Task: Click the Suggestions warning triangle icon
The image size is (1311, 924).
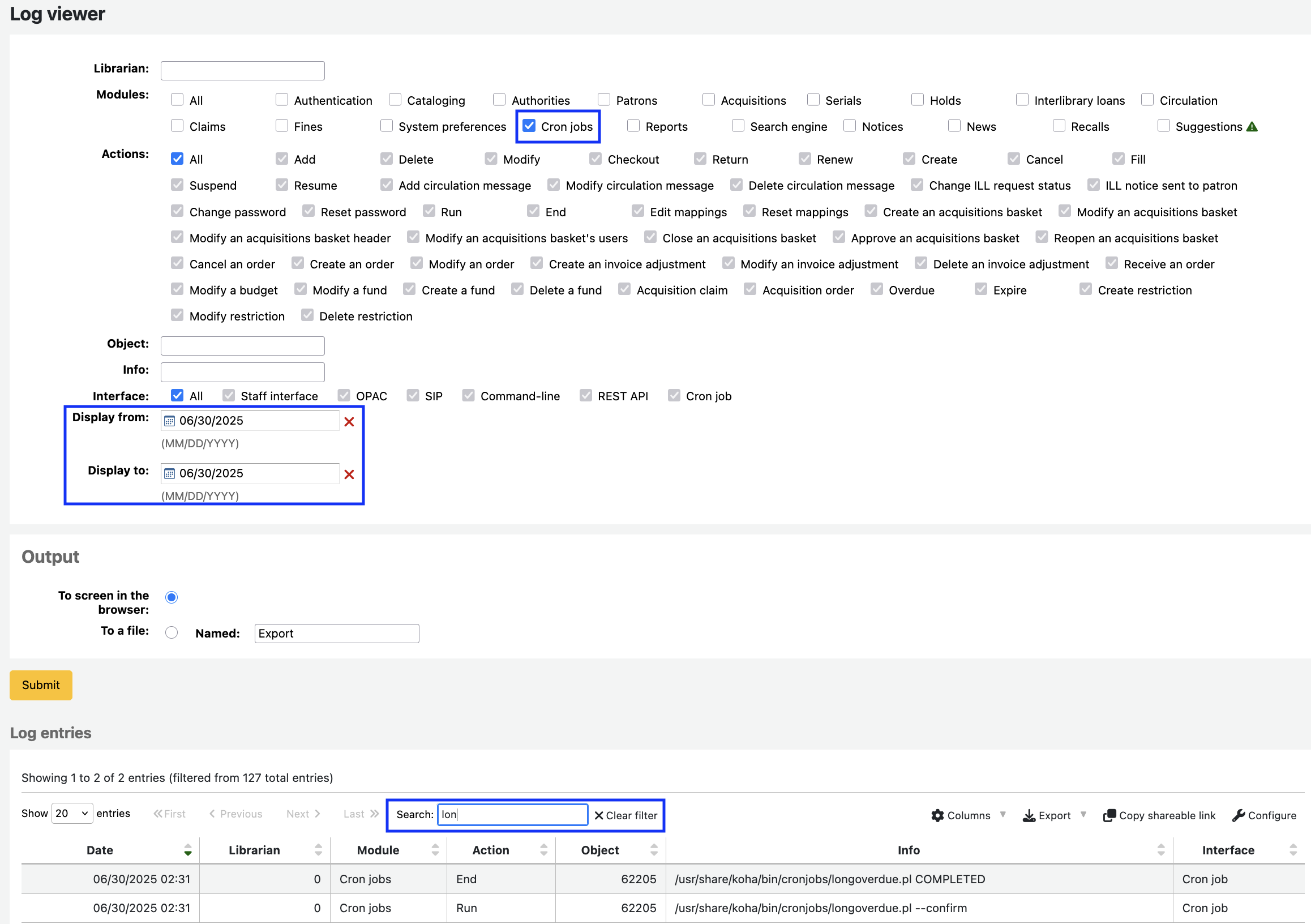Action: pos(1252,127)
